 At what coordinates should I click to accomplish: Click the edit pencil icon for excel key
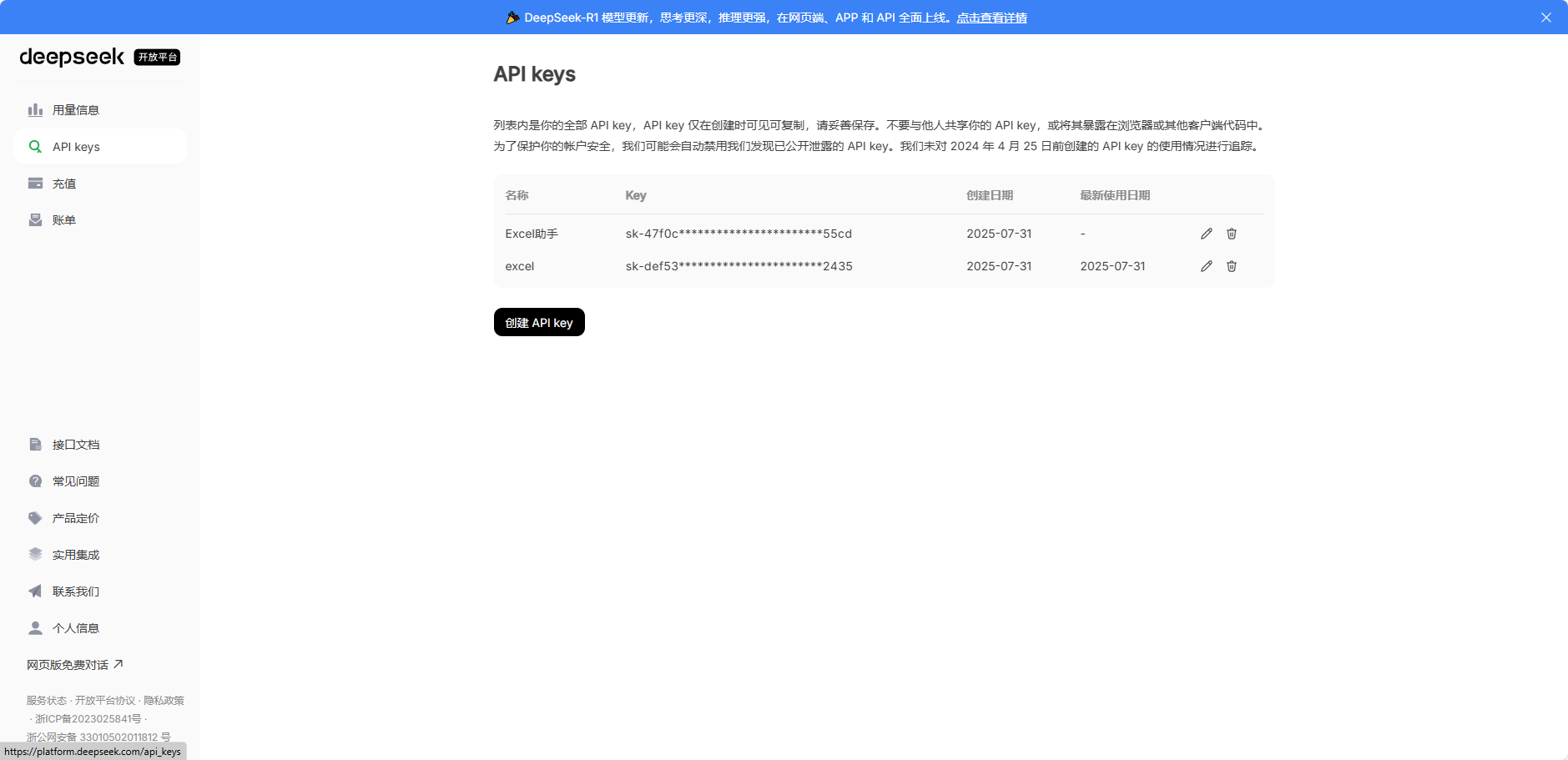[1207, 266]
